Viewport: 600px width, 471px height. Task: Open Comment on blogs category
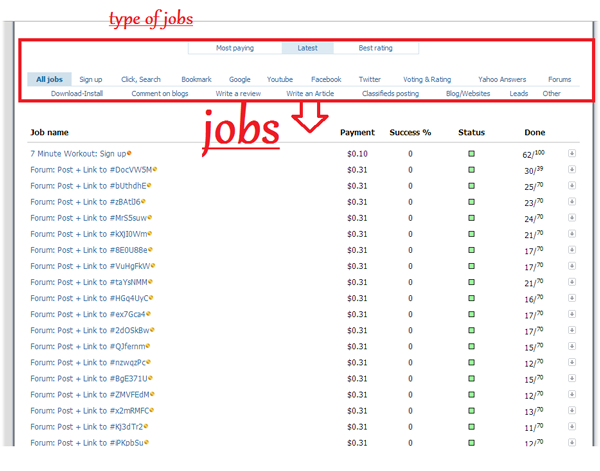(160, 93)
